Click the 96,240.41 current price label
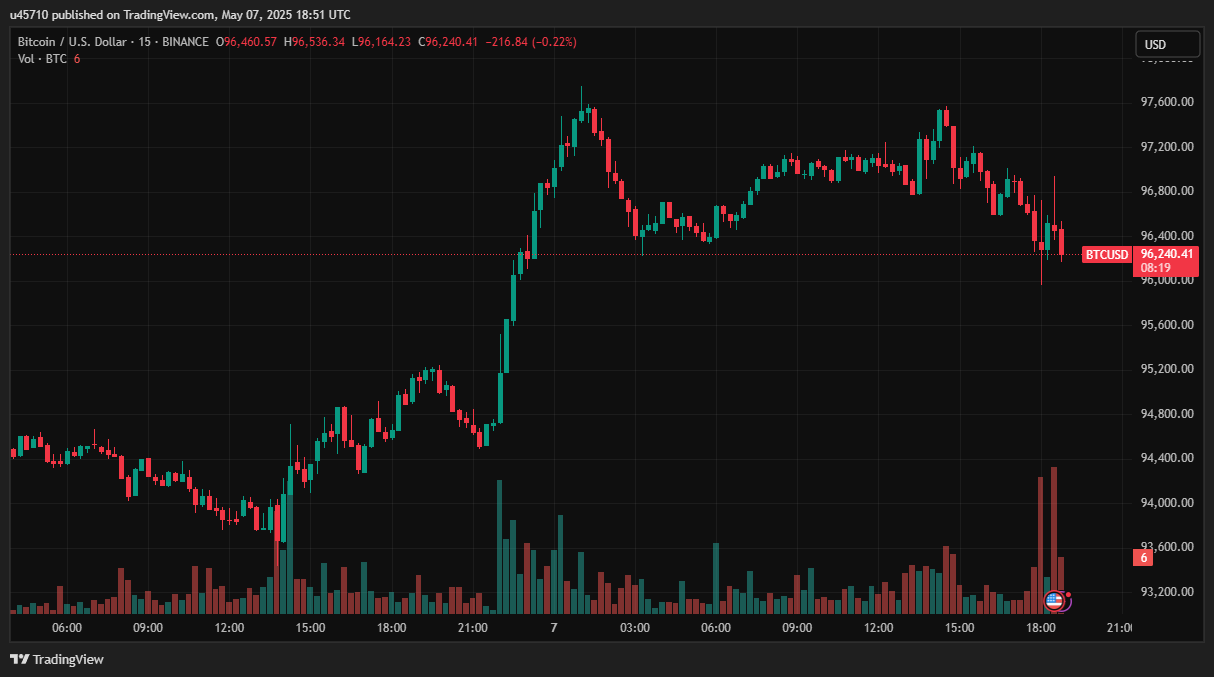Screen dimensions: 1214x677 pos(1167,254)
